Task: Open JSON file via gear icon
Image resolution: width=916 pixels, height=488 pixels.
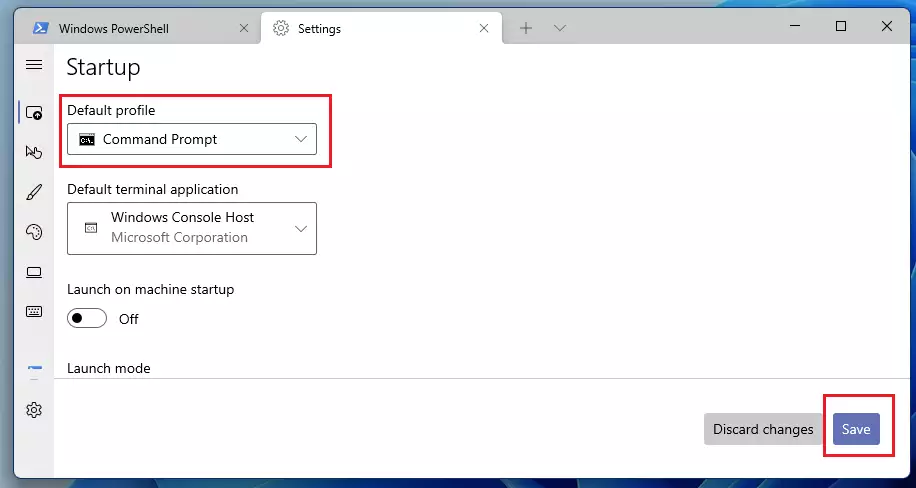Action: tap(34, 410)
